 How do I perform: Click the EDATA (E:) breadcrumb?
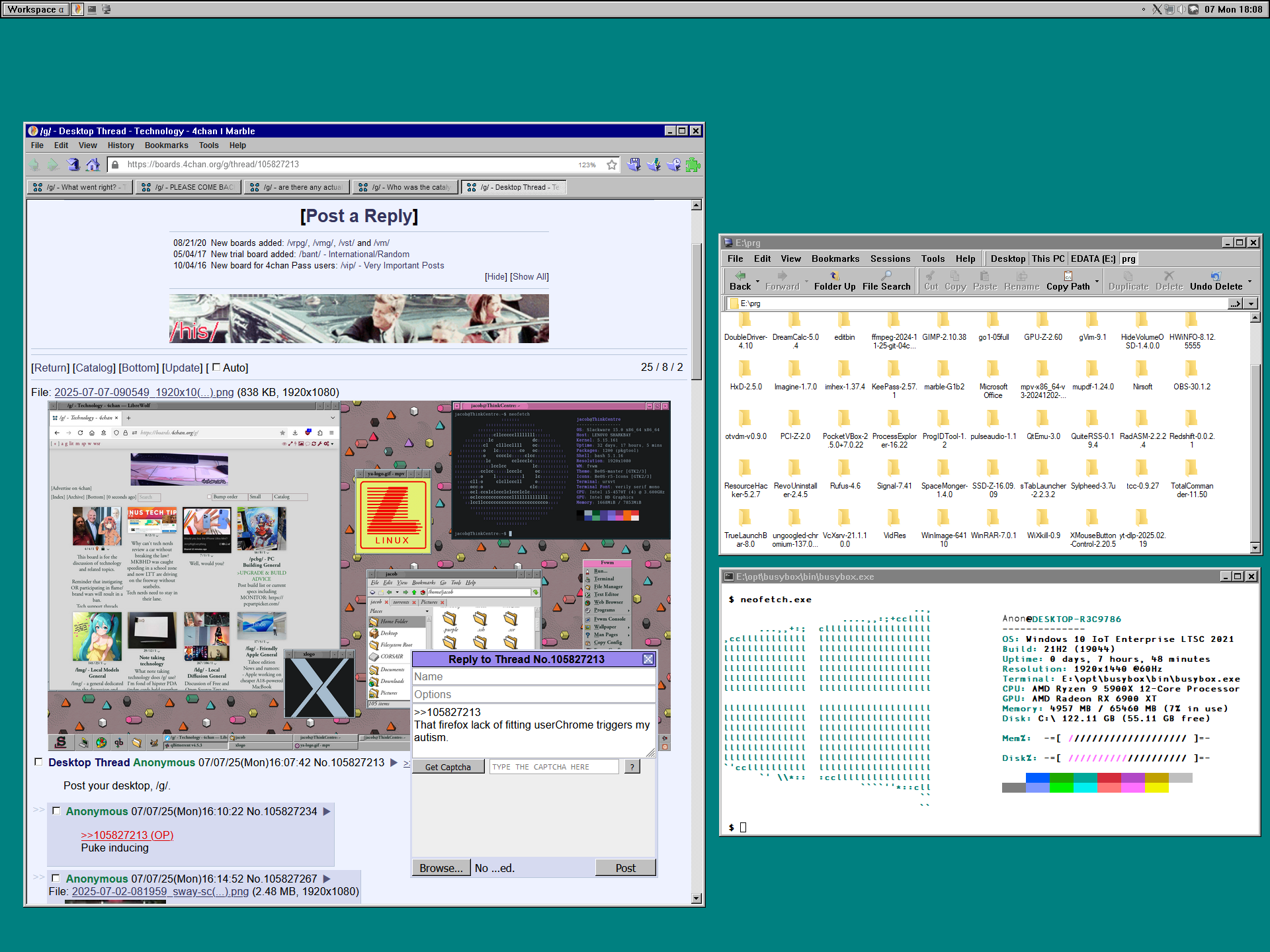1093,258
